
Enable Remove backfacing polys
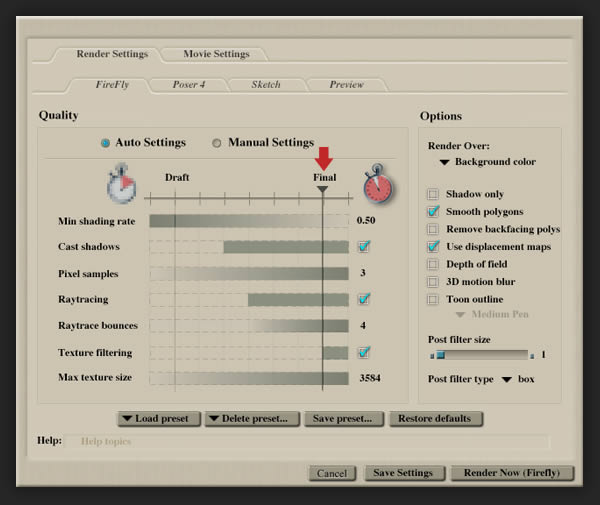point(433,229)
